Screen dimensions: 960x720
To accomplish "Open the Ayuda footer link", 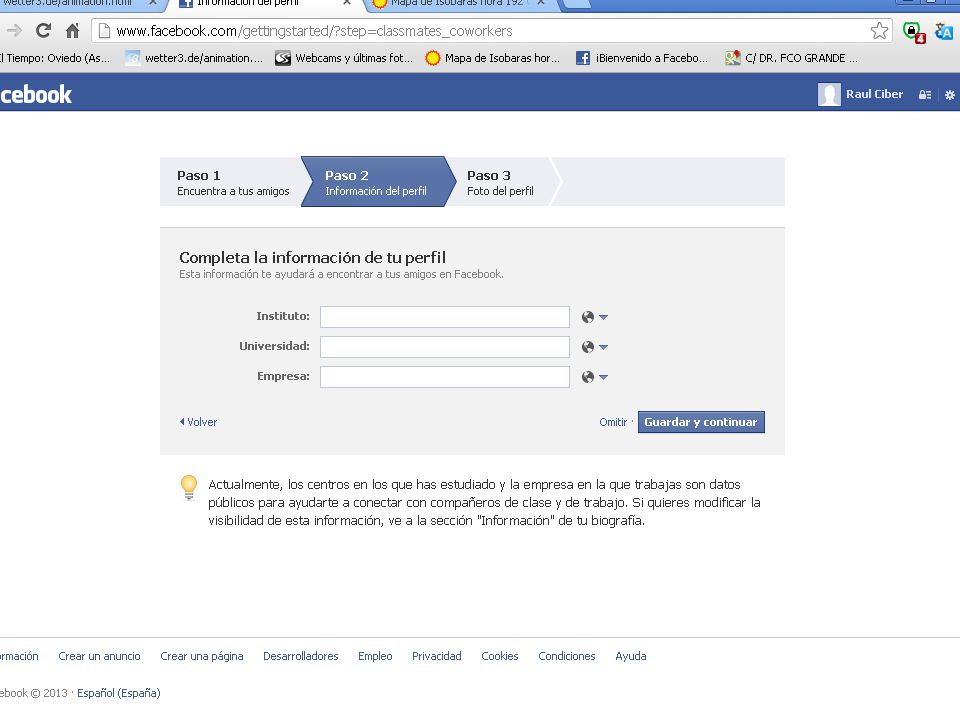I will tap(631, 656).
